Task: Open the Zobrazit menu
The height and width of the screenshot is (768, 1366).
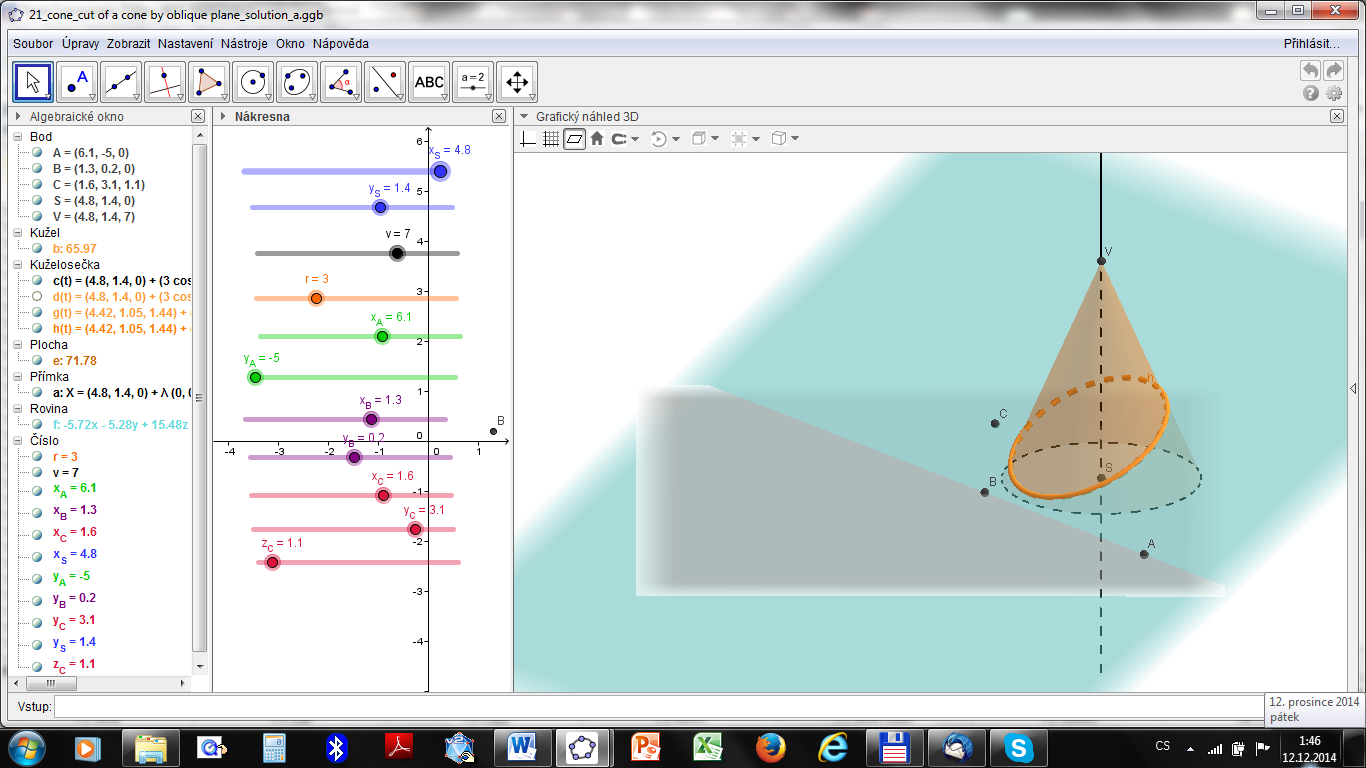Action: click(x=128, y=44)
